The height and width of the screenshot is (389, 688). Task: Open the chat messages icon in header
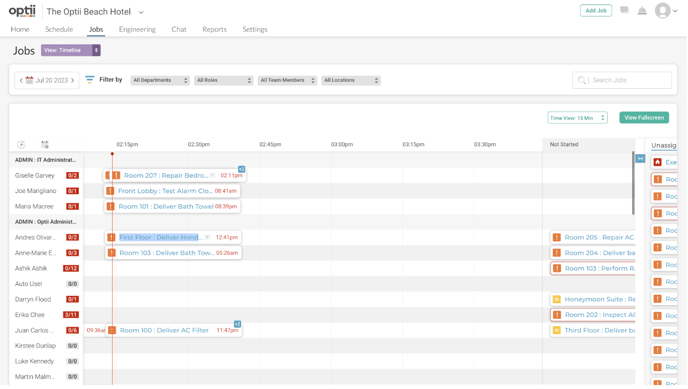[x=624, y=11]
